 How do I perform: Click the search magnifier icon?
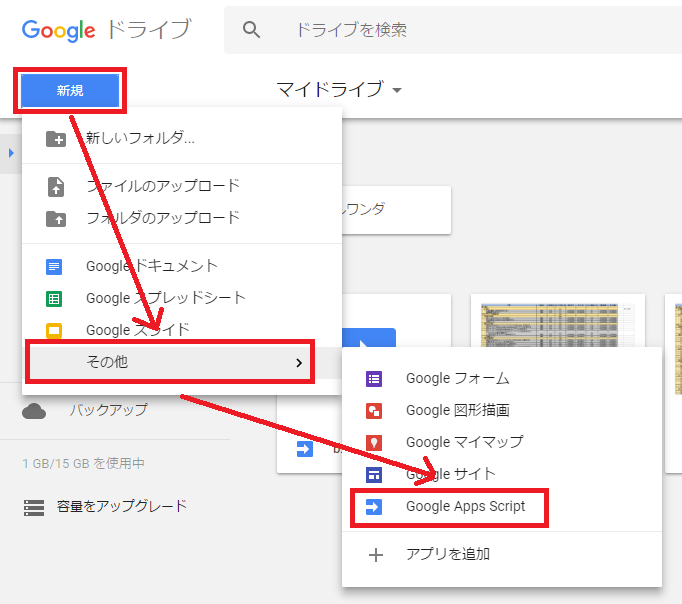coord(251,30)
